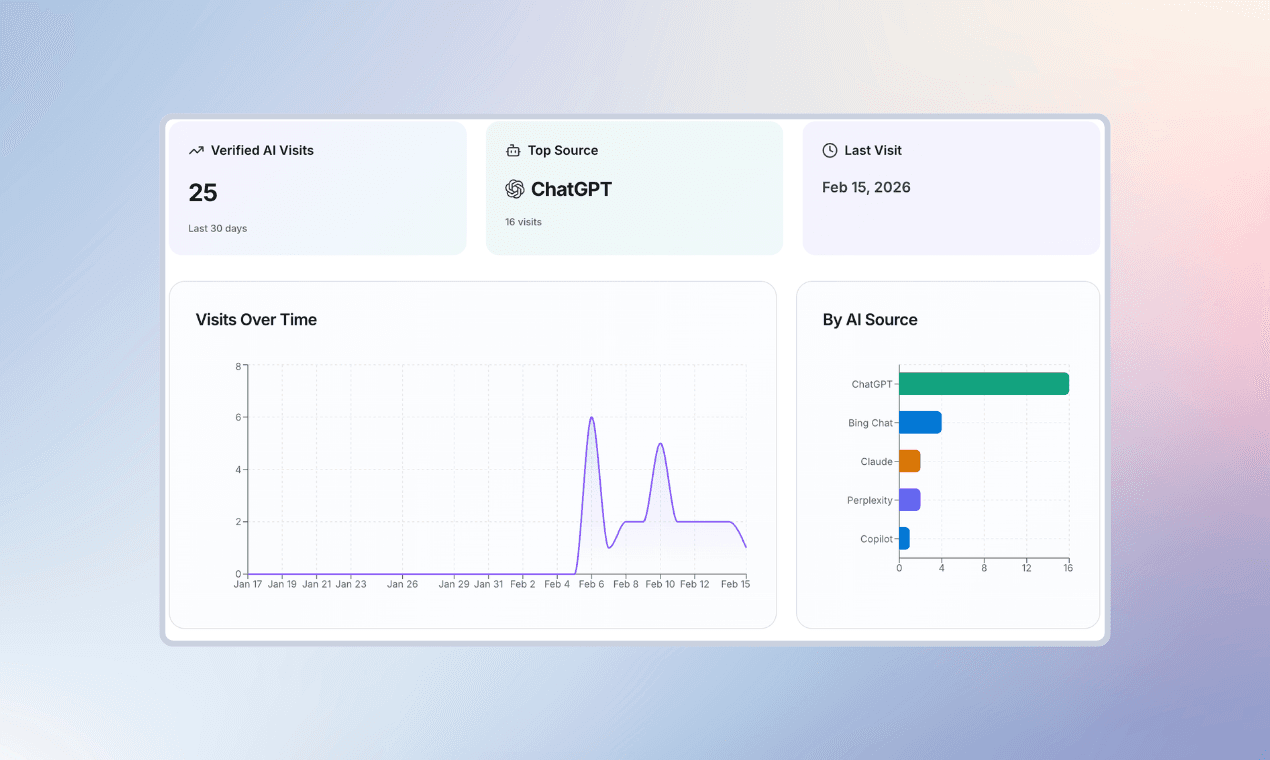1270x760 pixels.
Task: Click the OpenAI logo next to ChatGPT
Action: [x=515, y=189]
